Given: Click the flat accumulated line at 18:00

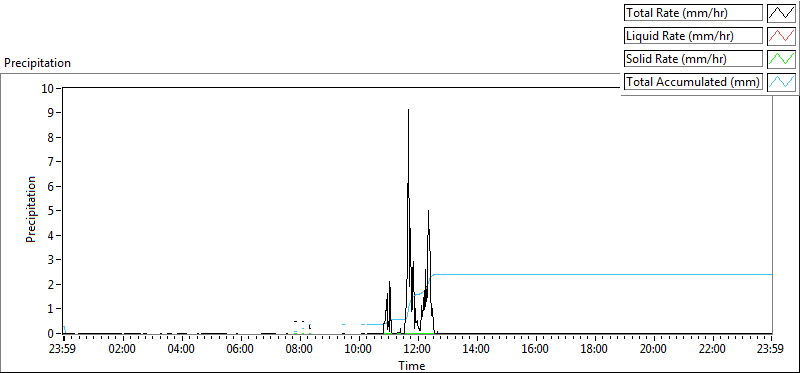Looking at the screenshot, I should 594,275.
